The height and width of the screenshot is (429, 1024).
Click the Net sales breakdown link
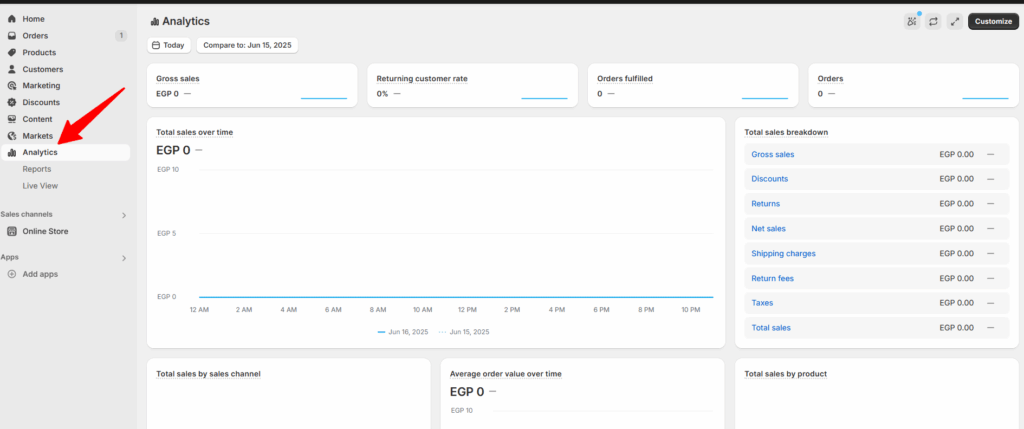[768, 228]
